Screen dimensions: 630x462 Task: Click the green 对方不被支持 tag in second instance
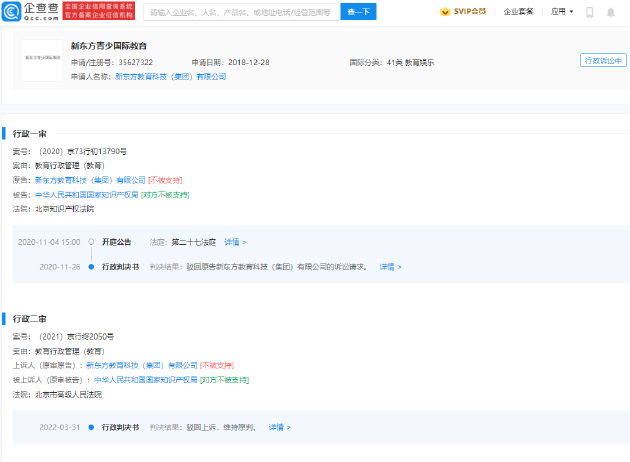[x=225, y=380]
